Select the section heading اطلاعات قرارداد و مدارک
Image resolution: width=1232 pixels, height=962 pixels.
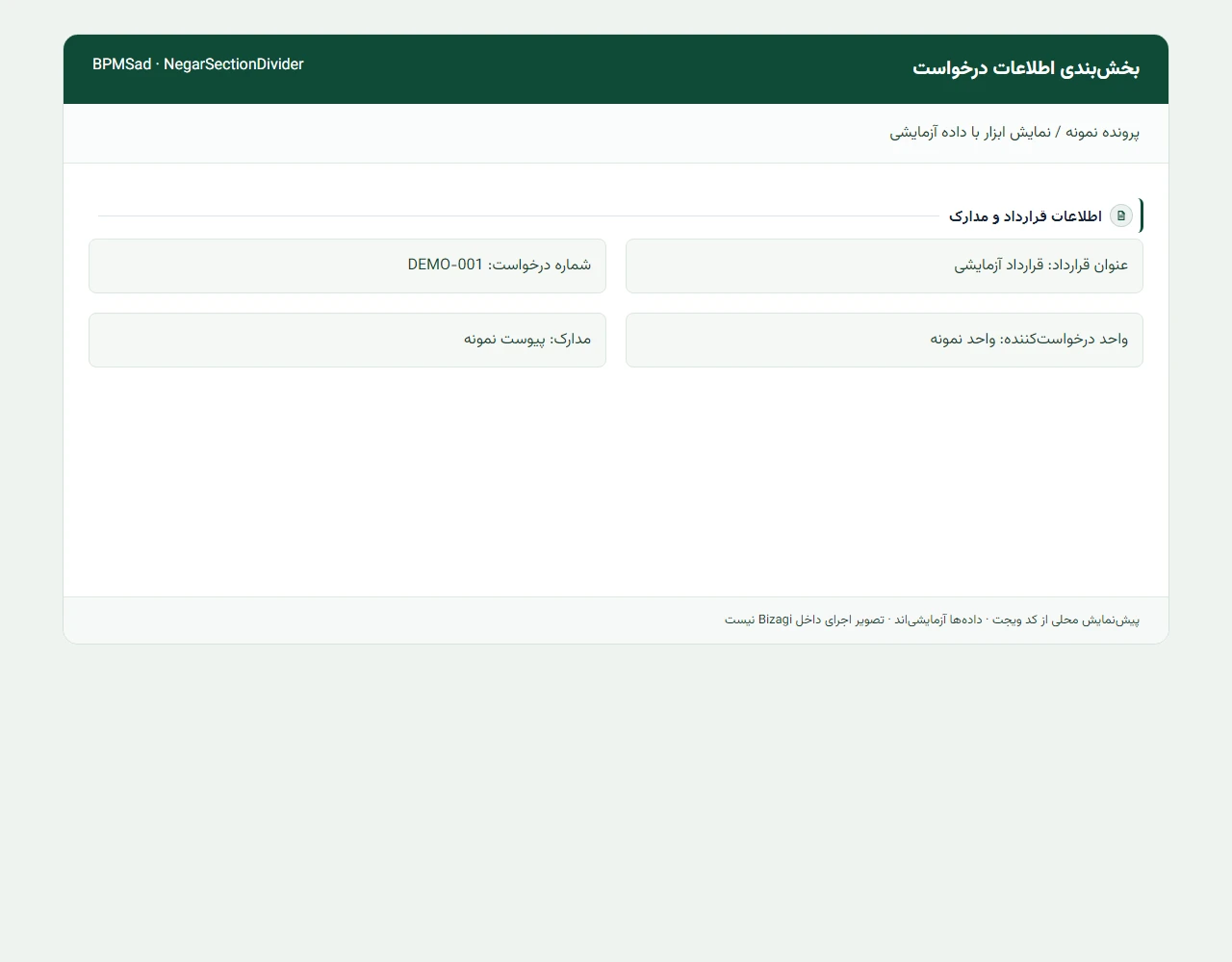click(1025, 216)
